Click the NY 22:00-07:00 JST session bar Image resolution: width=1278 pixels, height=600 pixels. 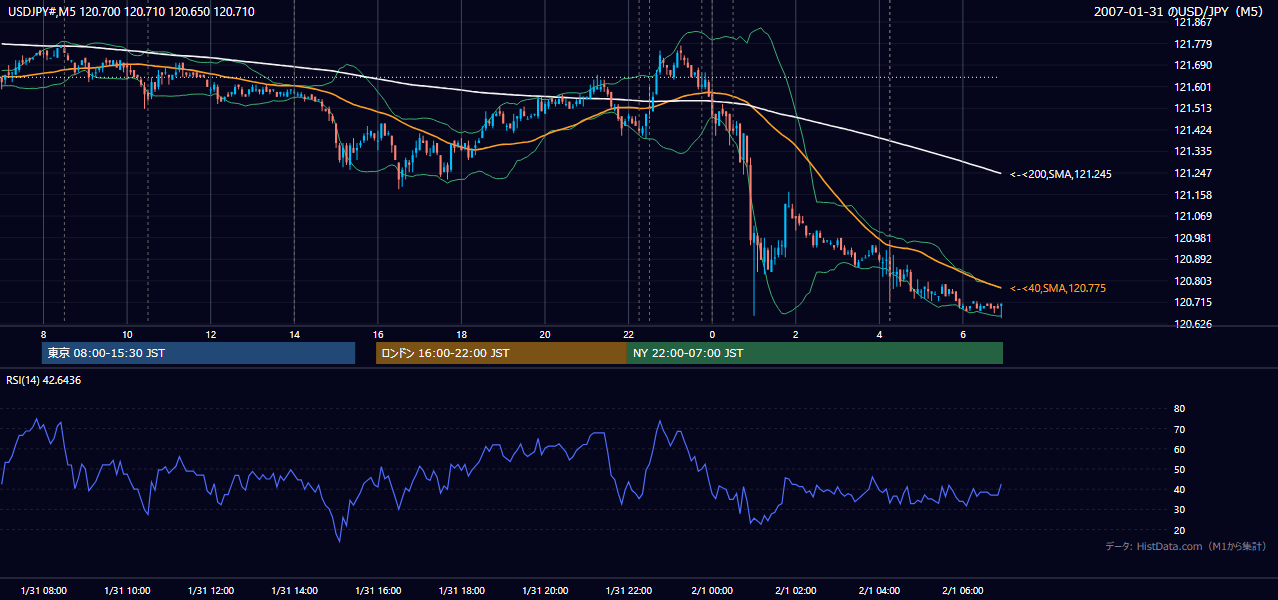(x=815, y=353)
